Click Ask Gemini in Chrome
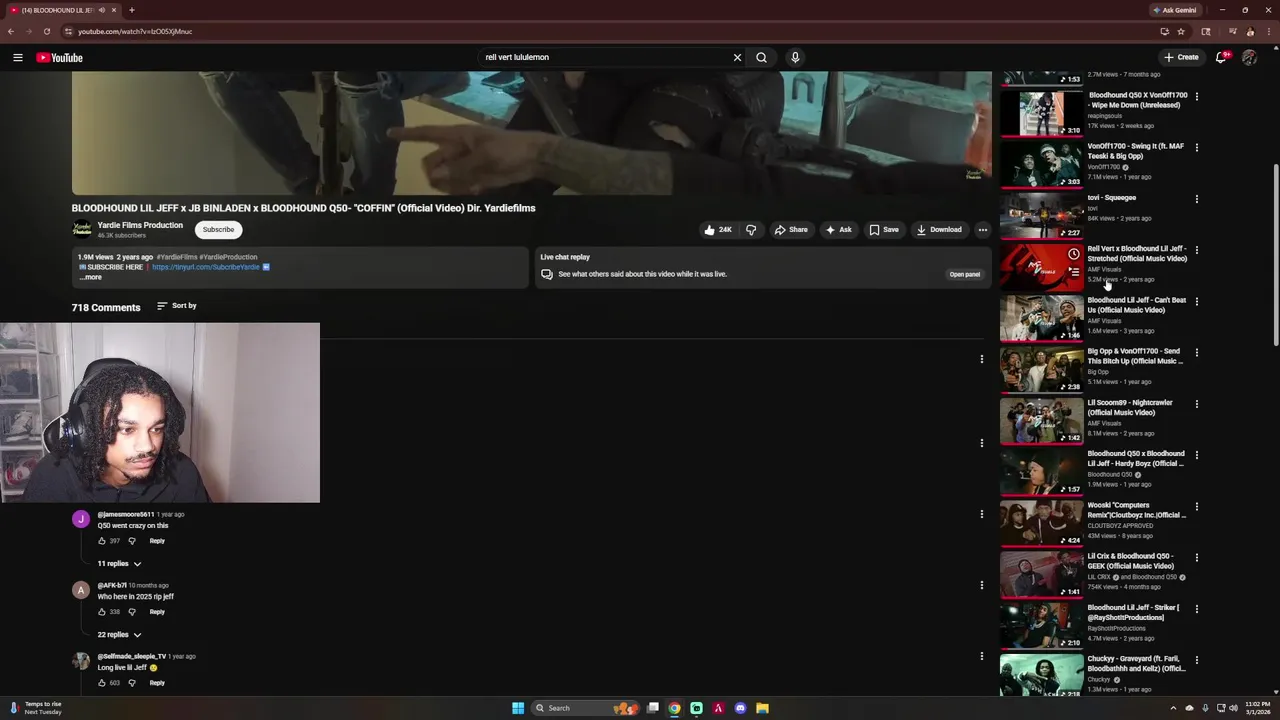Image resolution: width=1280 pixels, height=720 pixels. tap(1175, 10)
